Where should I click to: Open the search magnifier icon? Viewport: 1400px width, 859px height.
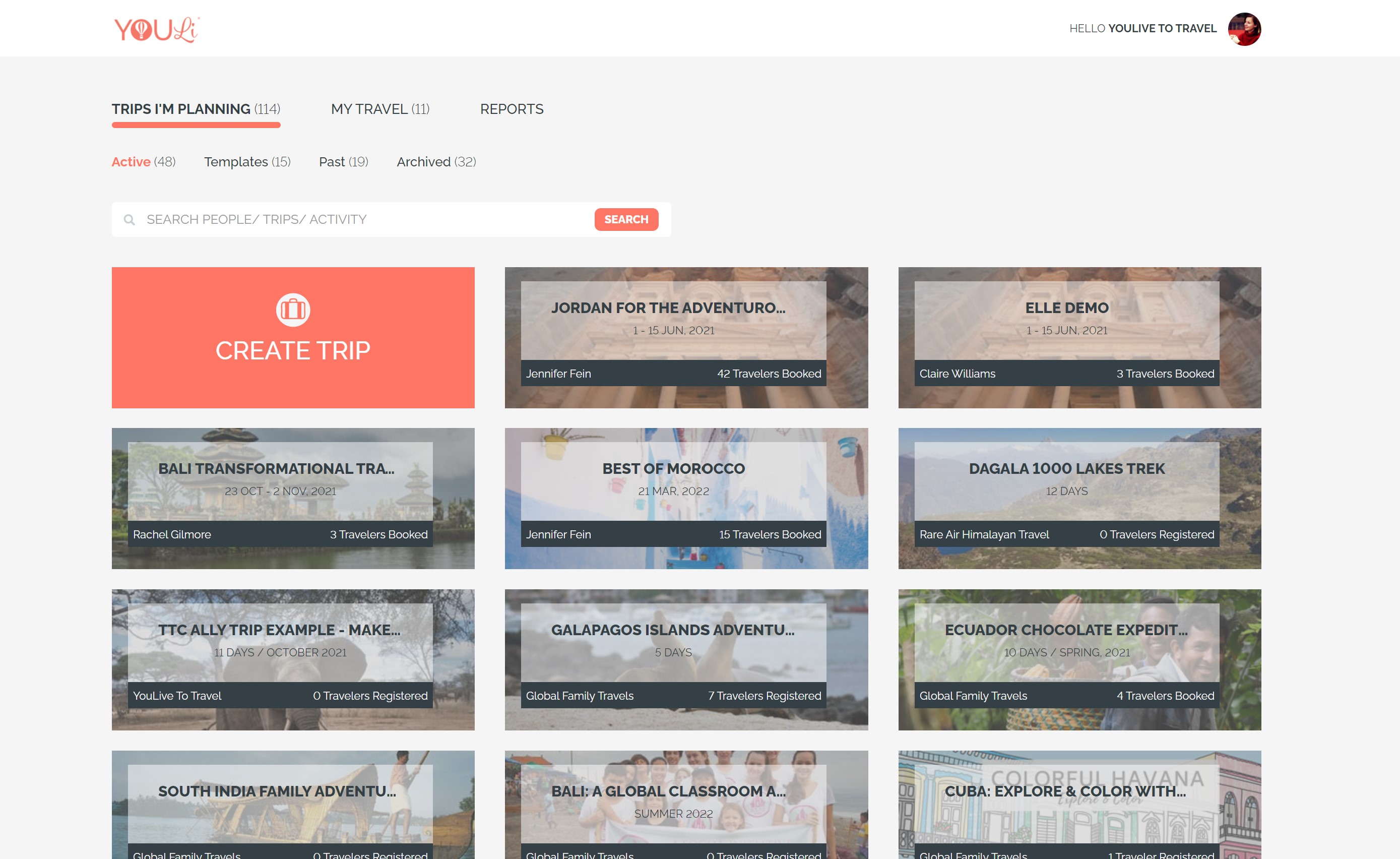(130, 219)
